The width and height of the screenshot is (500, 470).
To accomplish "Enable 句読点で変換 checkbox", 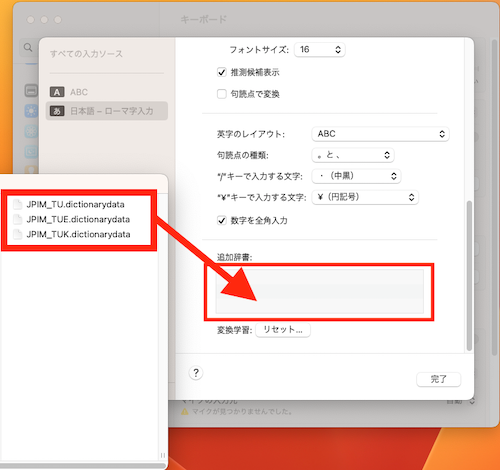I will click(x=222, y=94).
